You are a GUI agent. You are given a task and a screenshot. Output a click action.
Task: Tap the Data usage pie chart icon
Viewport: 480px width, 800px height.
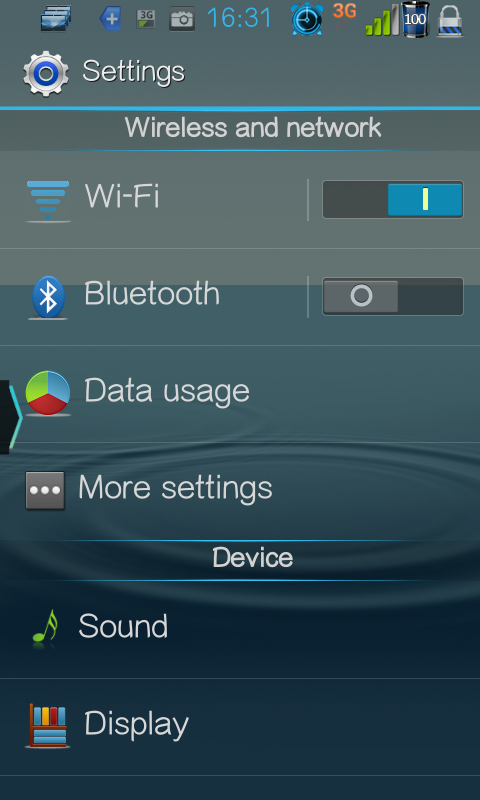pyautogui.click(x=48, y=393)
